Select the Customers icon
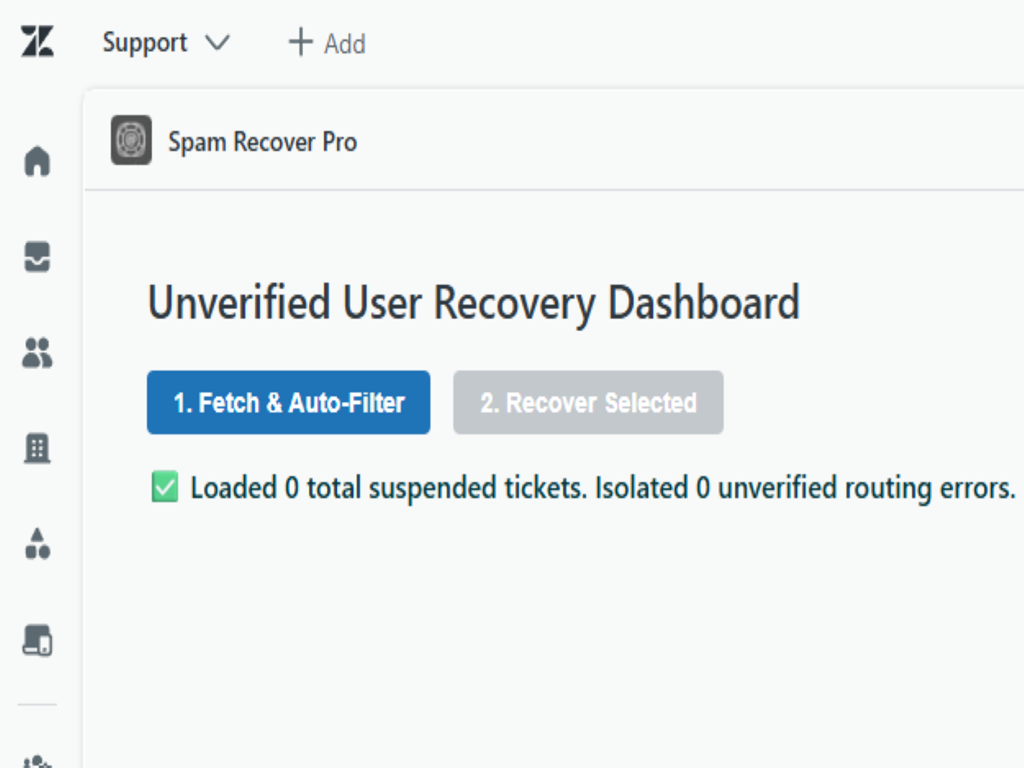1024x768 pixels. tap(37, 354)
